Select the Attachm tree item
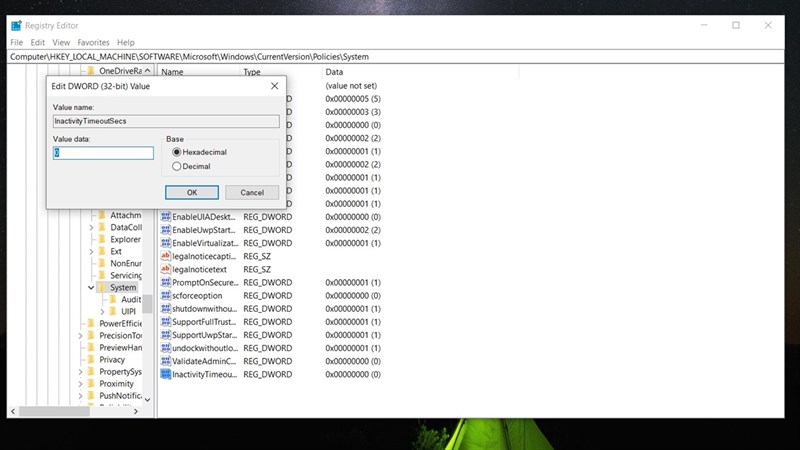800x450 pixels. pyautogui.click(x=126, y=215)
